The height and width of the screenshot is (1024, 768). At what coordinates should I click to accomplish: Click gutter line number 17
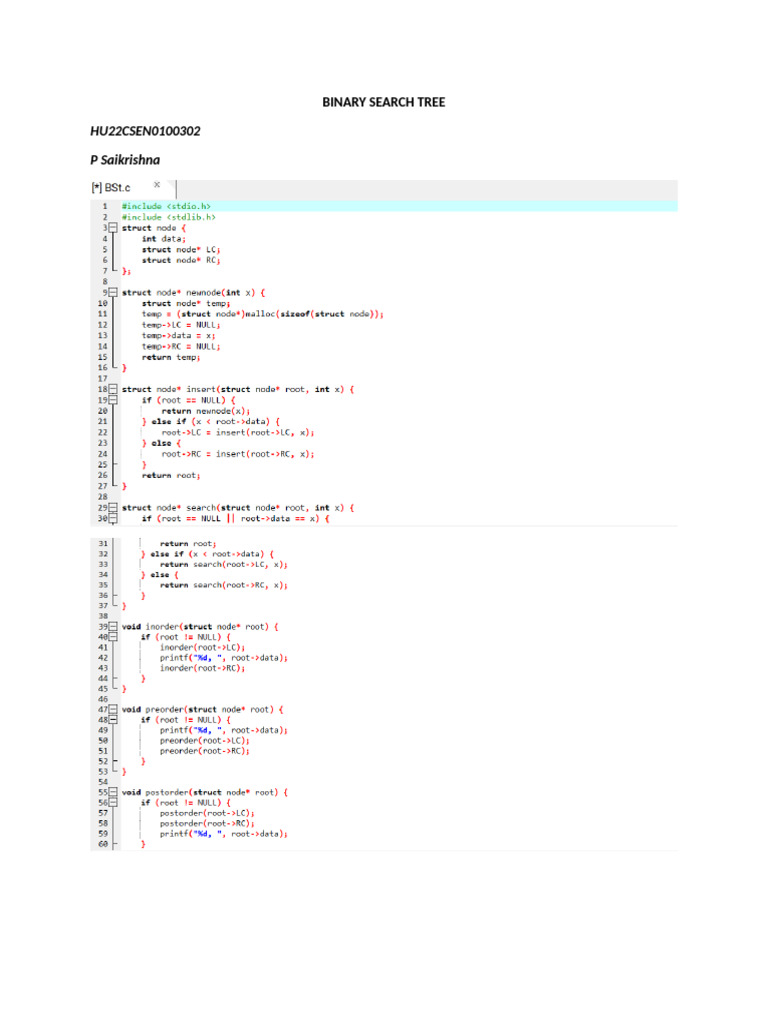click(x=103, y=379)
